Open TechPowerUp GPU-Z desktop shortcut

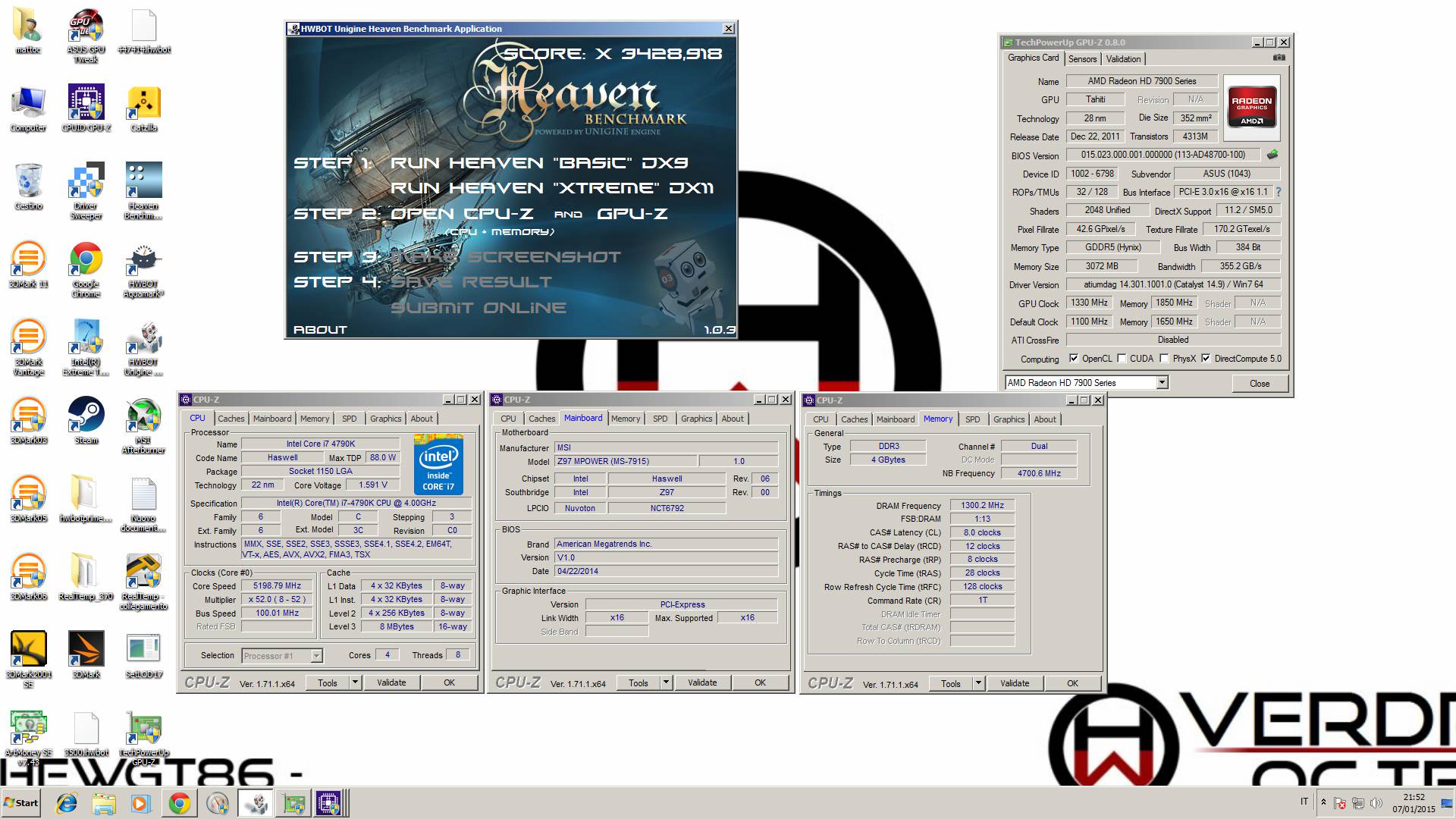pyautogui.click(x=143, y=738)
